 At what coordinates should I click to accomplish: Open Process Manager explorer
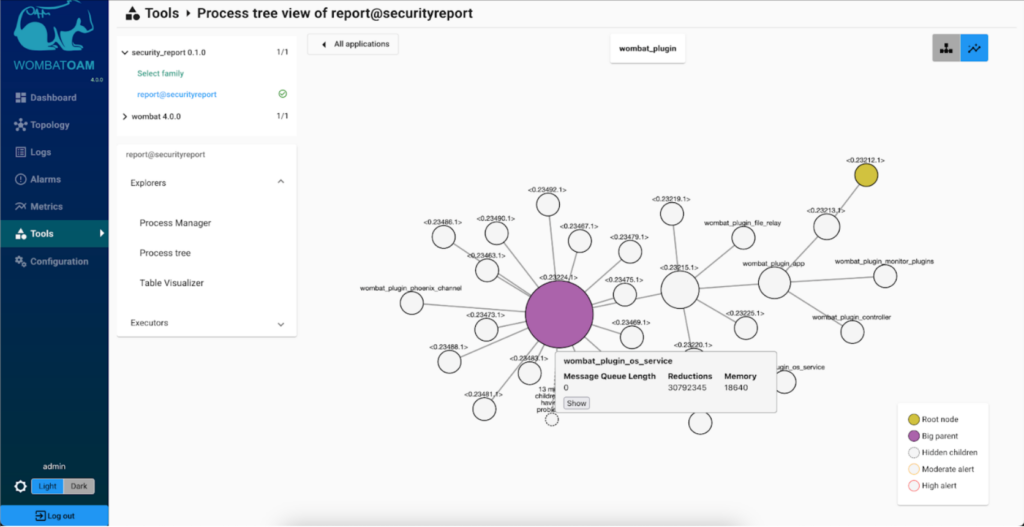(175, 223)
